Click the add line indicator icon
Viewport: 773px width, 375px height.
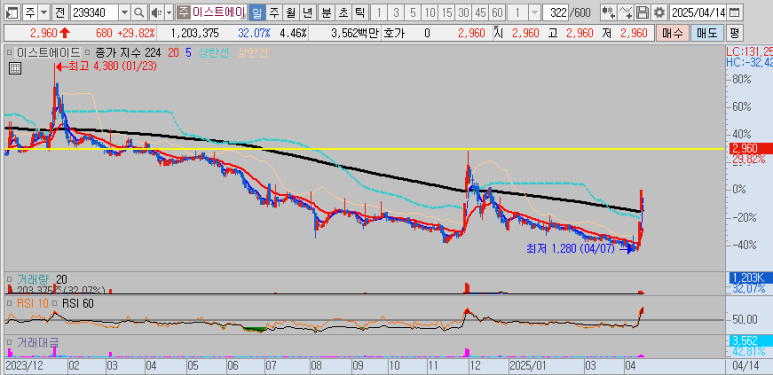coord(626,12)
